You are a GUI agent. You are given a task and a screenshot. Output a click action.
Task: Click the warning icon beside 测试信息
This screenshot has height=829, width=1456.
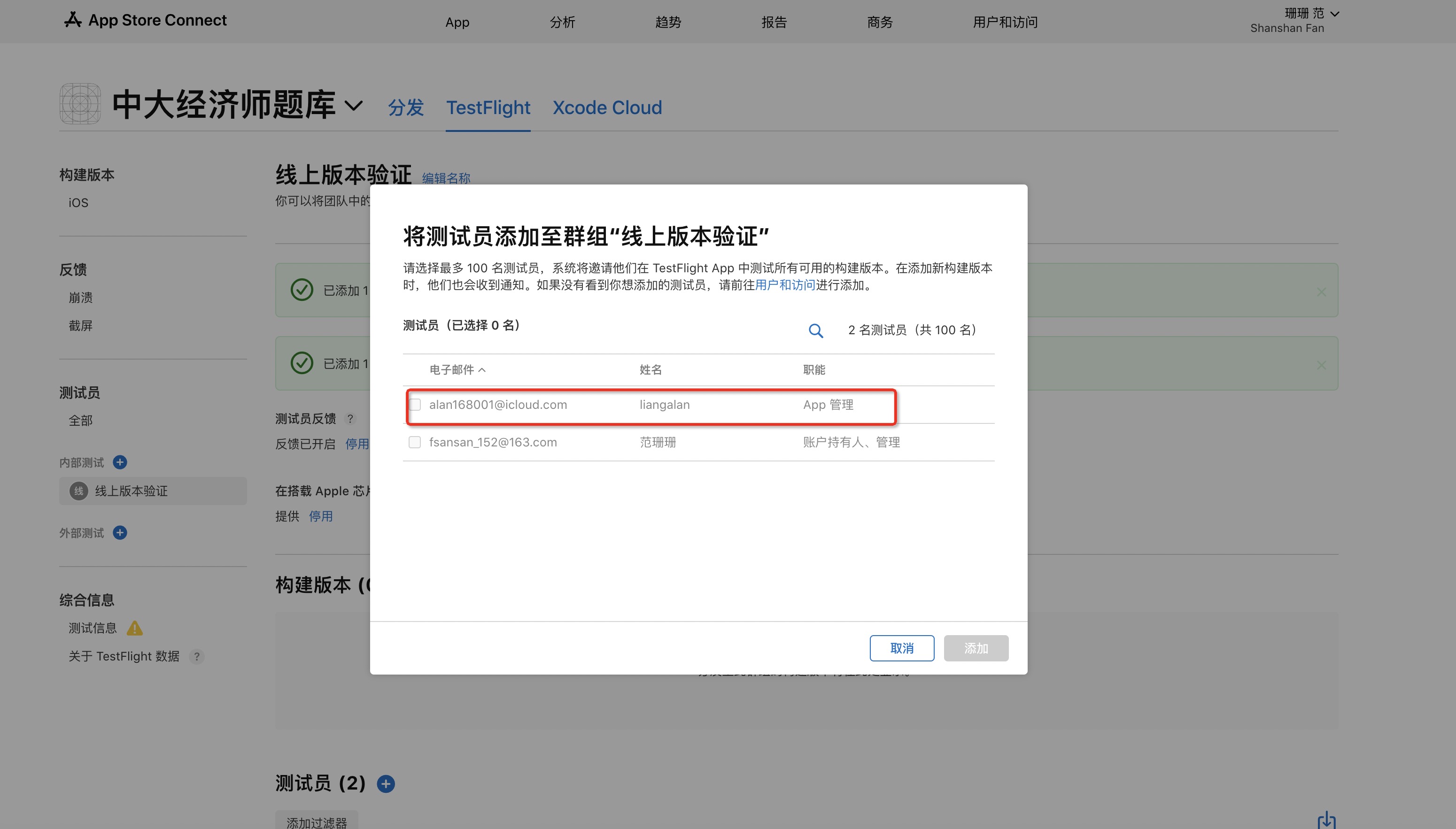coord(135,628)
